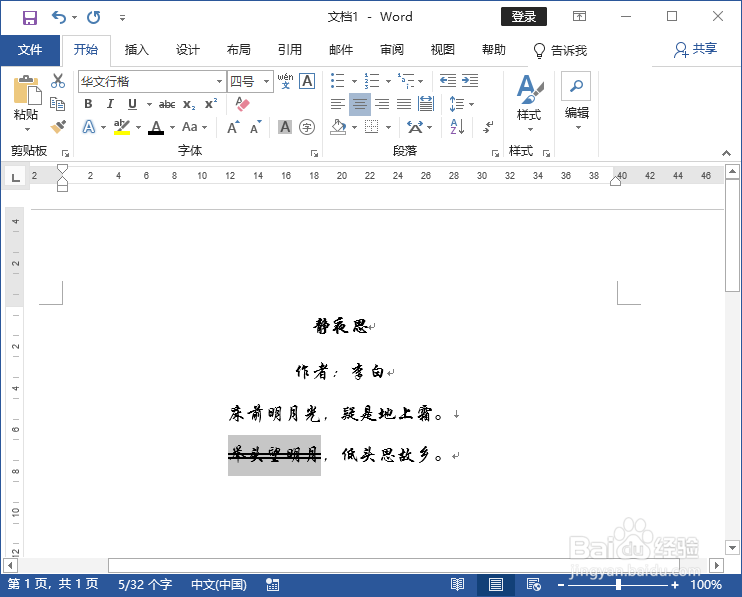Increase font size with large A

233,127
